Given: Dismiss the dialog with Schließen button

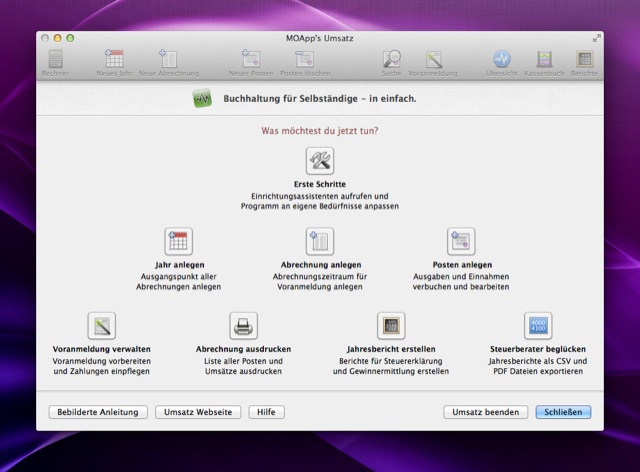Looking at the screenshot, I should (x=563, y=412).
